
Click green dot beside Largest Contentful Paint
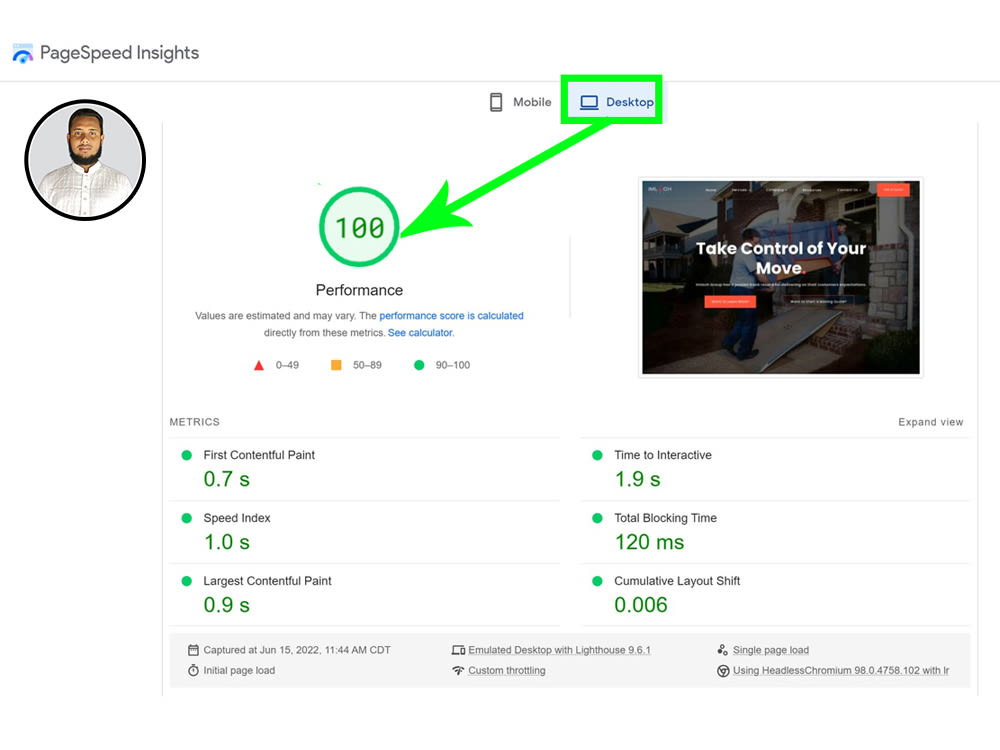187,581
